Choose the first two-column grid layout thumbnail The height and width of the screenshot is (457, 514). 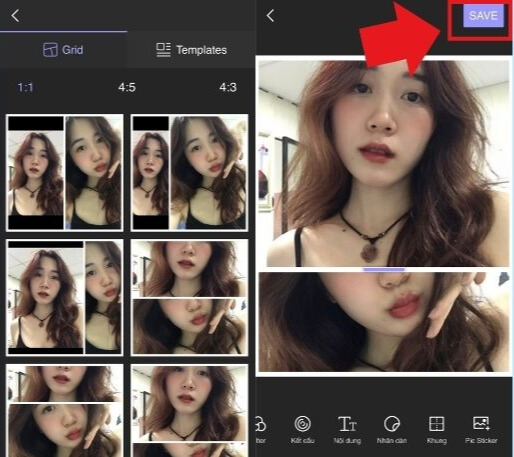pyautogui.click(x=65, y=173)
